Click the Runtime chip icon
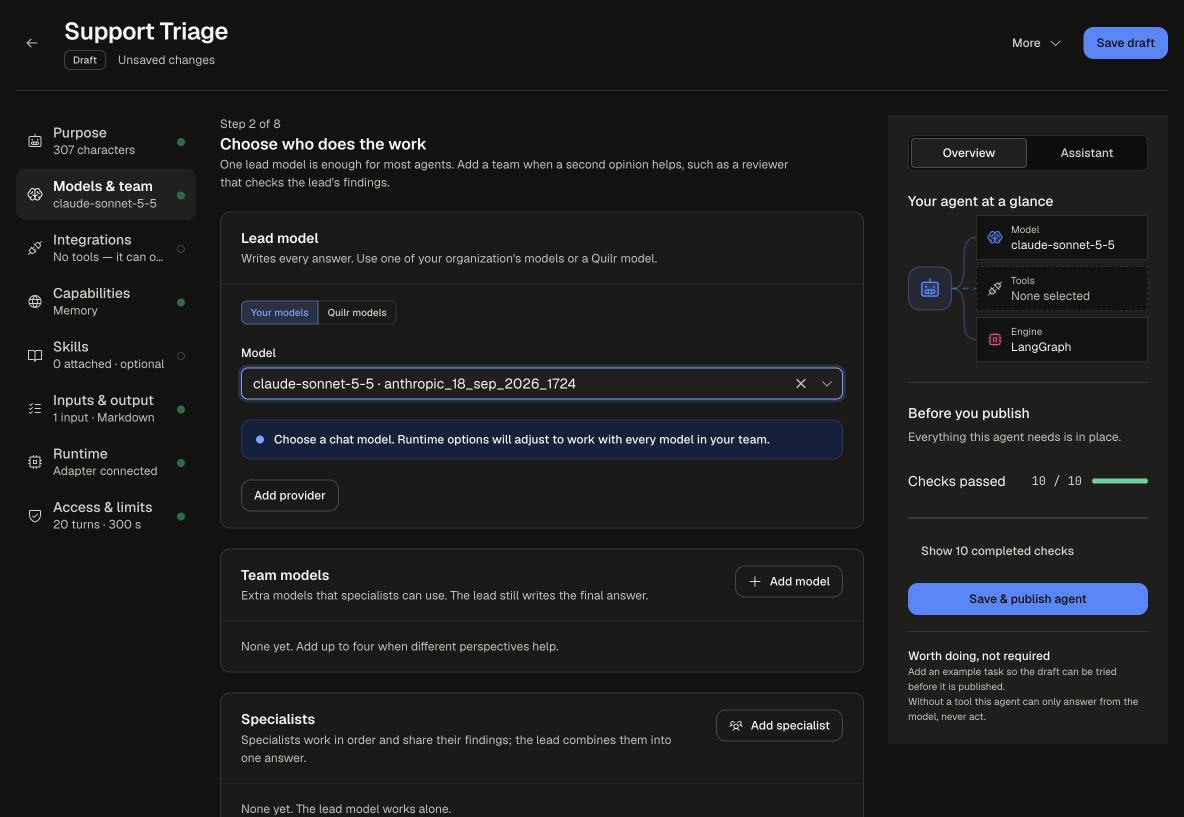The width and height of the screenshot is (1184, 817). tap(35, 463)
